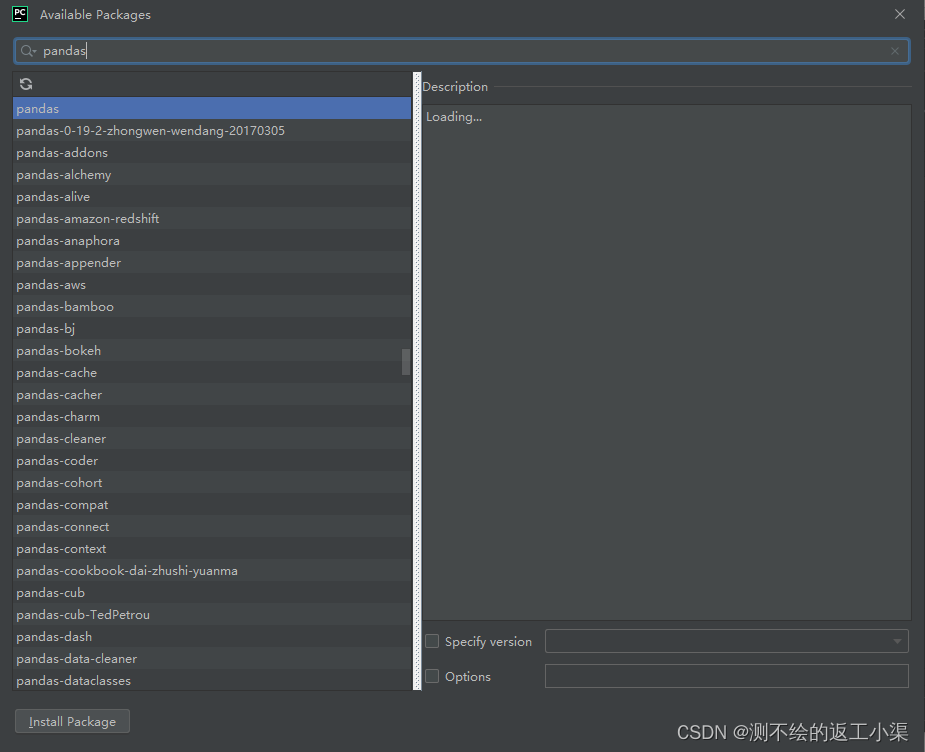925x752 pixels.
Task: Select the pandas-cub package row
Action: click(212, 593)
